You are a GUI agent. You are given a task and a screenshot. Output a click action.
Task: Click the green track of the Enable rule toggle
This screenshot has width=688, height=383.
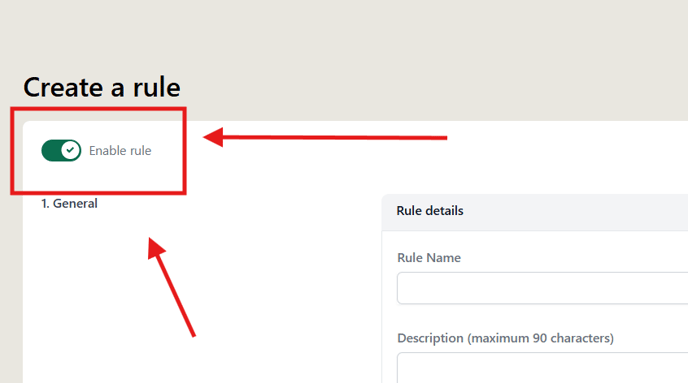[51, 150]
